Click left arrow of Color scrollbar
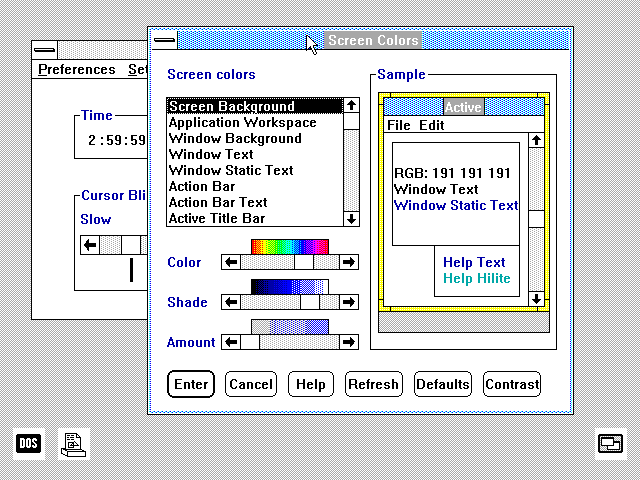Screen dimensions: 640x480 click(231, 262)
